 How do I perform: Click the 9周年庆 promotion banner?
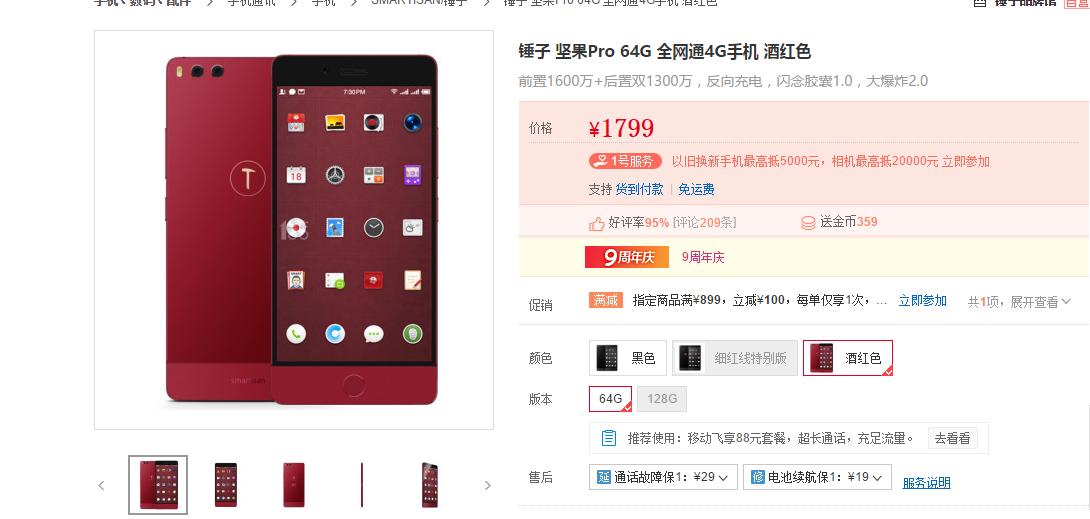click(626, 257)
